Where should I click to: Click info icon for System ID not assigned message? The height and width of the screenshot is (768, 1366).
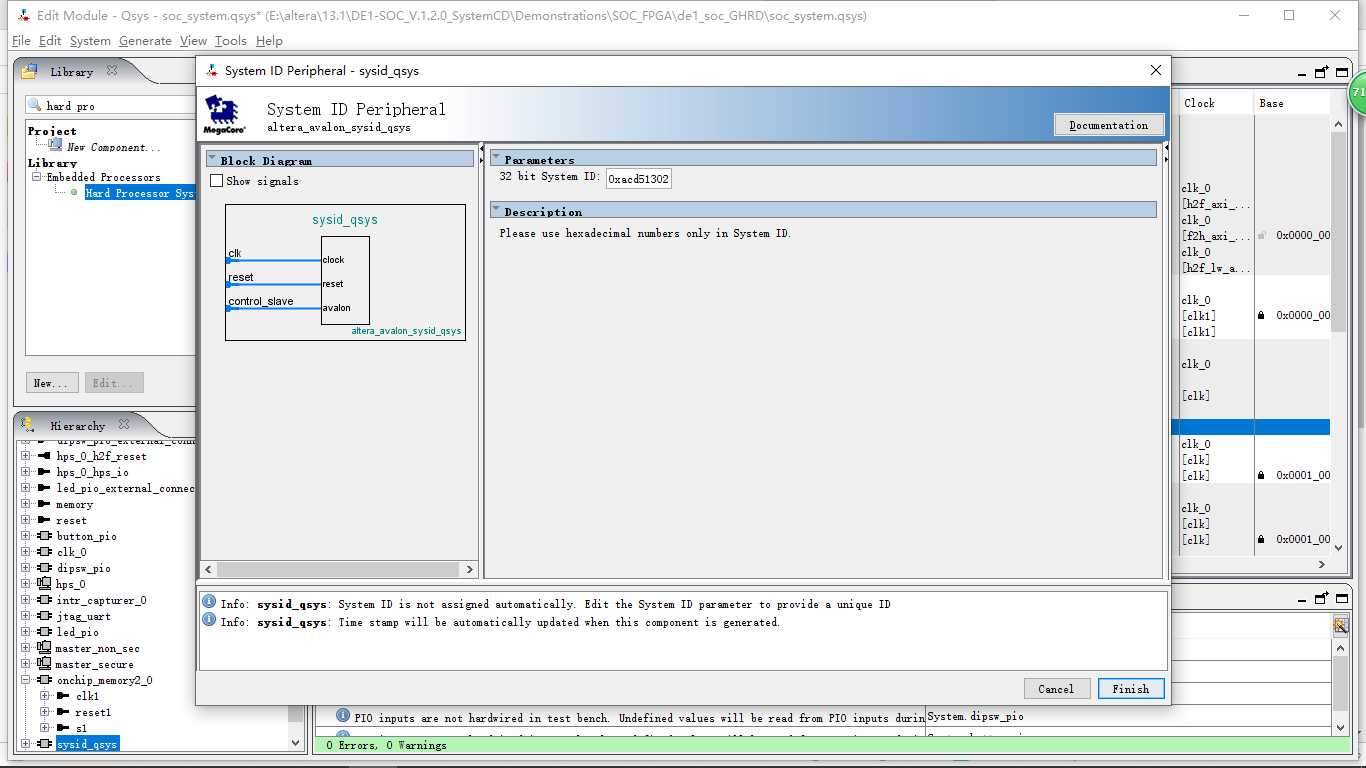(x=209, y=602)
